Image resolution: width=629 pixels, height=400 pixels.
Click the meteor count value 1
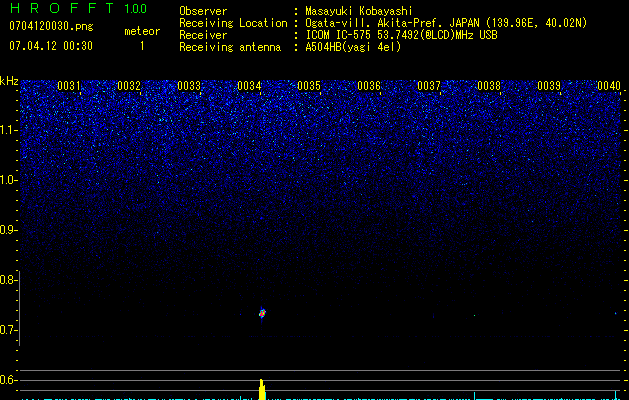(142, 46)
